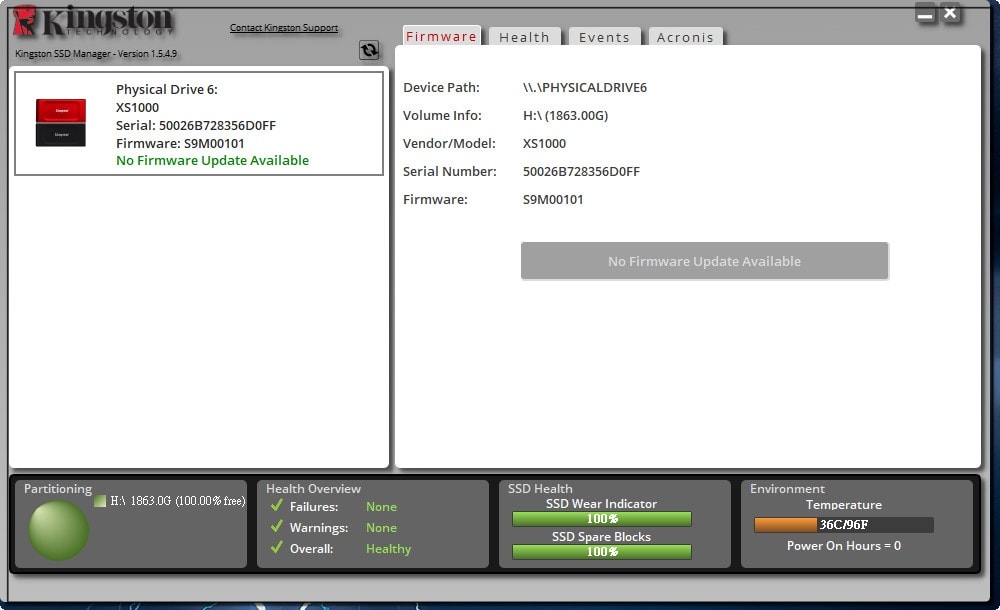
Task: Click the Environment panel heading
Action: 787,489
